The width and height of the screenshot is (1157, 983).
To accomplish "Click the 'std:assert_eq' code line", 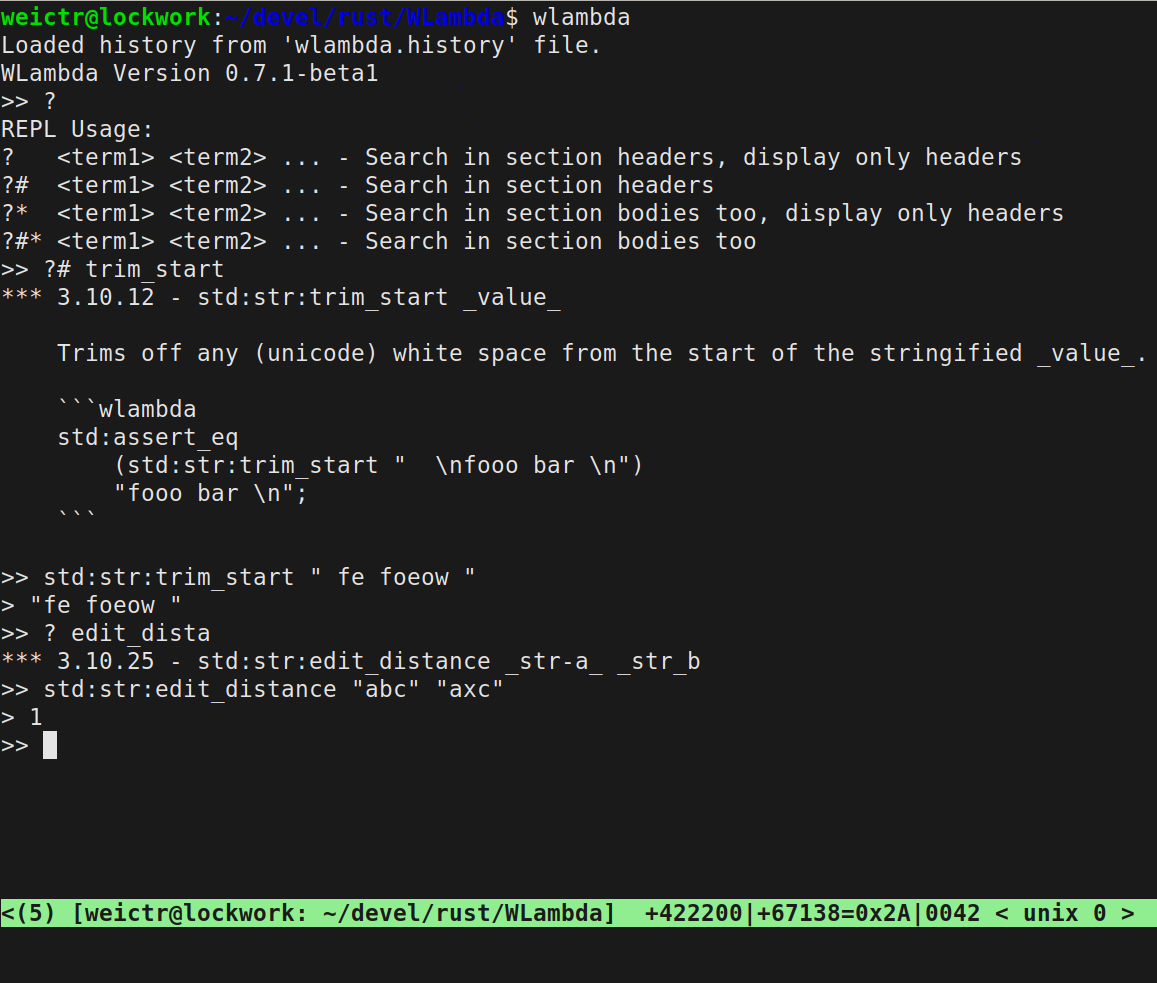I will pos(148,437).
